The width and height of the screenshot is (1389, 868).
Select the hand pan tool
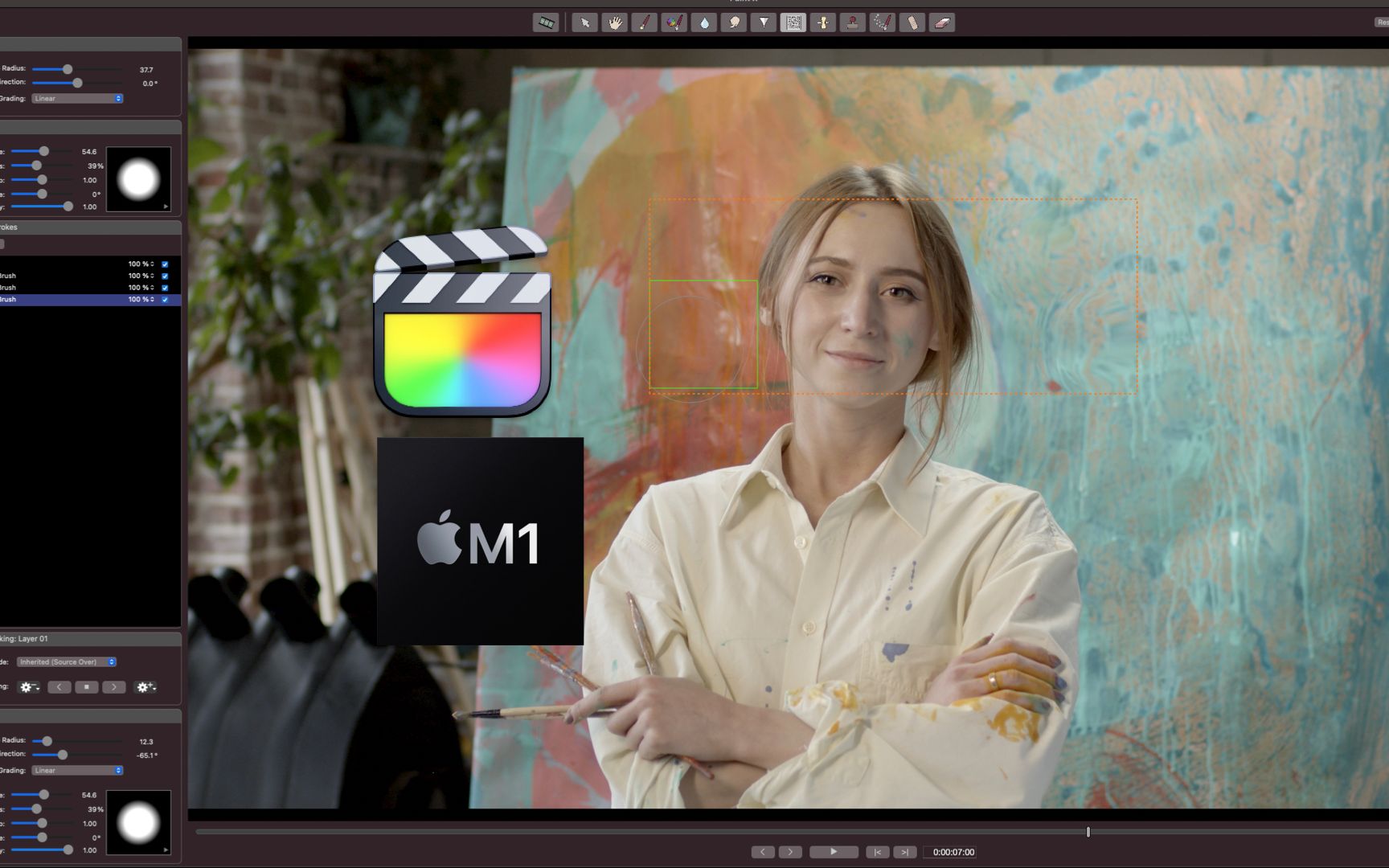click(614, 23)
